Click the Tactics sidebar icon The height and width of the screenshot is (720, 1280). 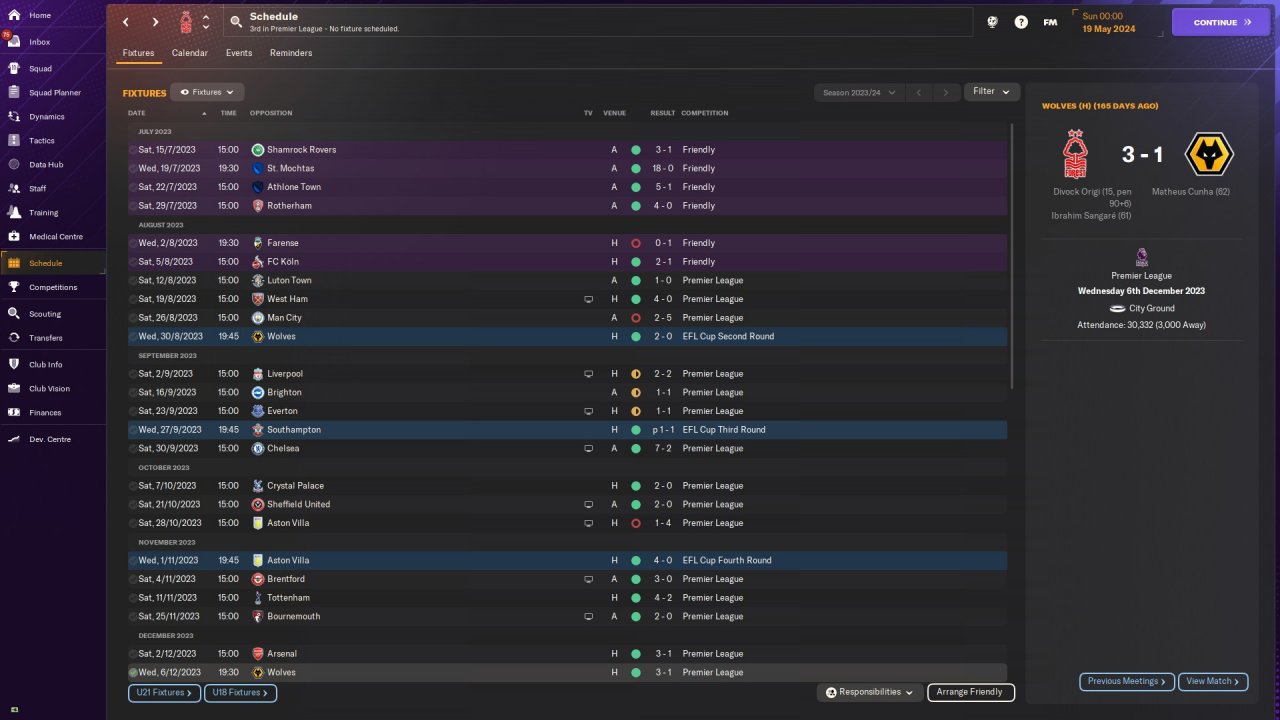(x=14, y=141)
